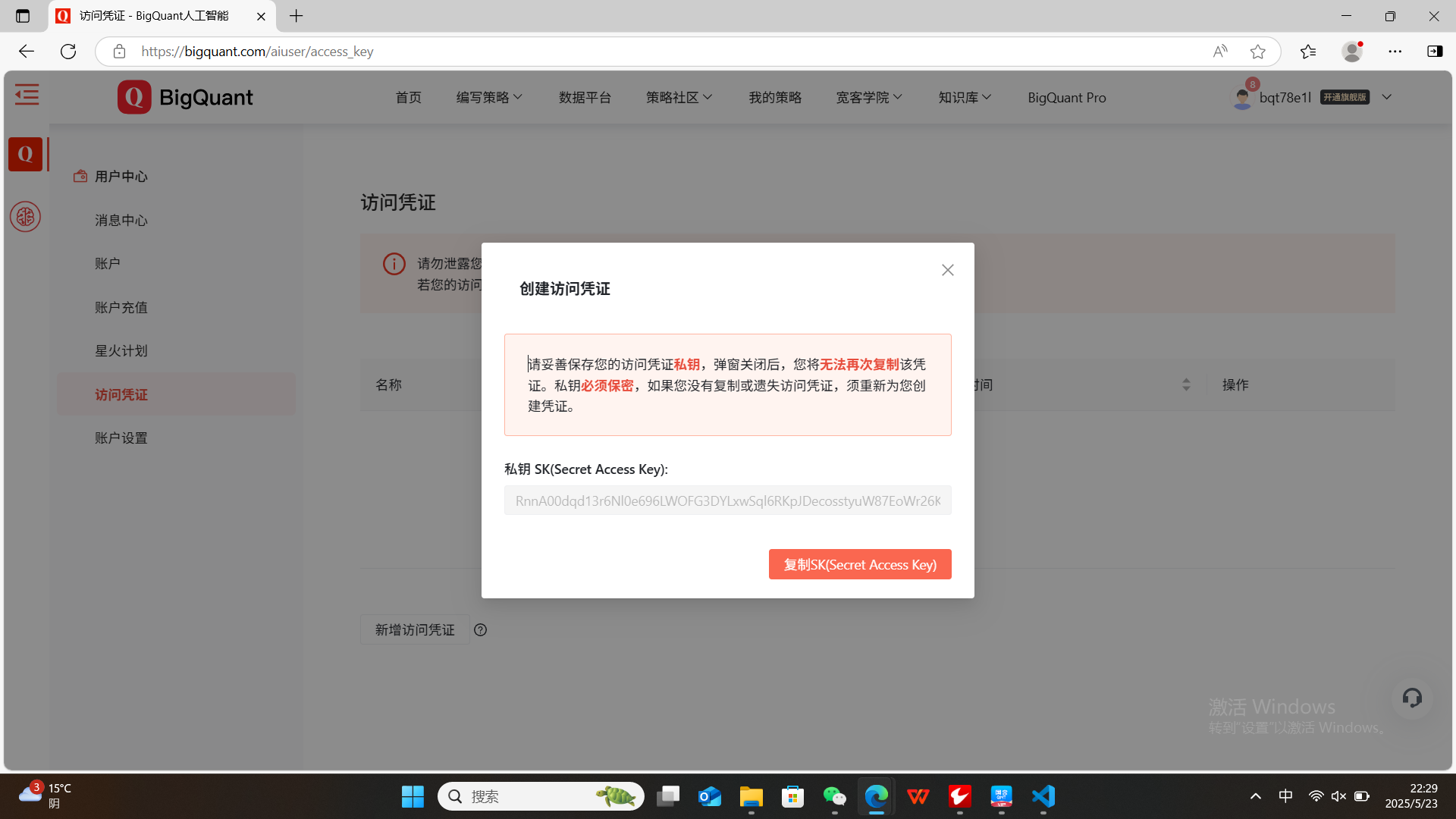Add this page to browser favorites (star)

coord(1257,52)
